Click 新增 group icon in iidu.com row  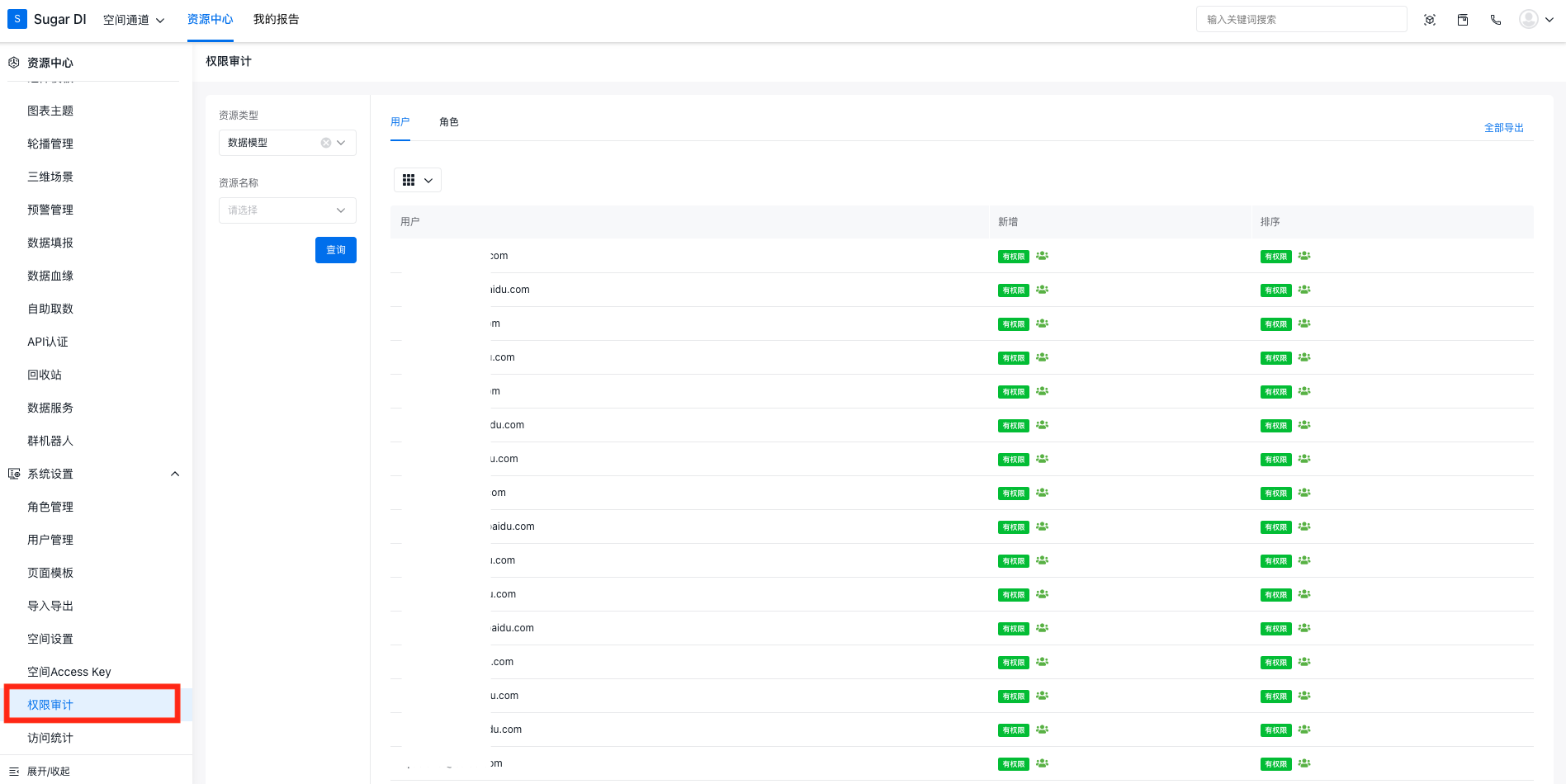point(1043,290)
